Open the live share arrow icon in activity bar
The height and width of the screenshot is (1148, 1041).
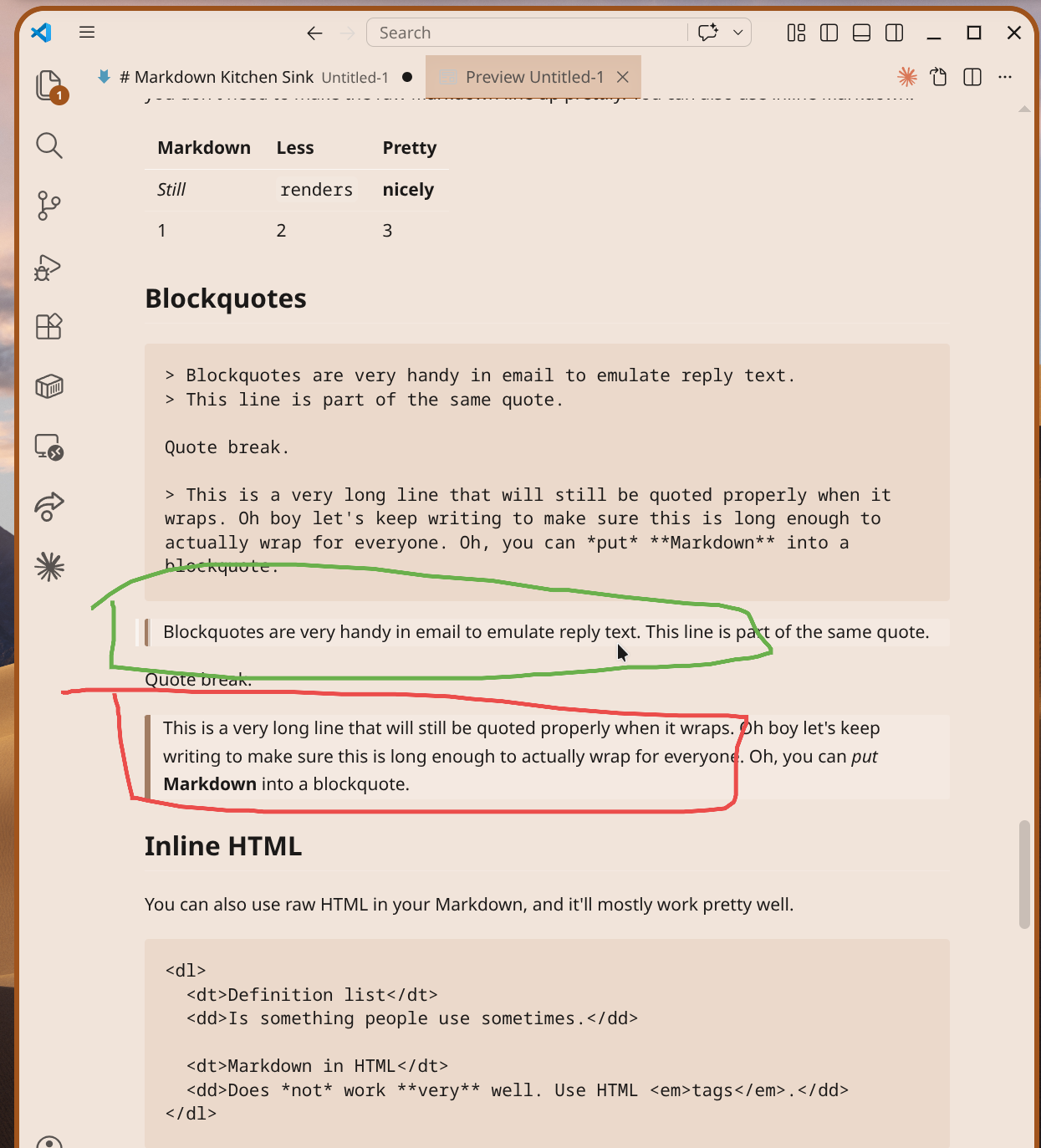coord(49,507)
